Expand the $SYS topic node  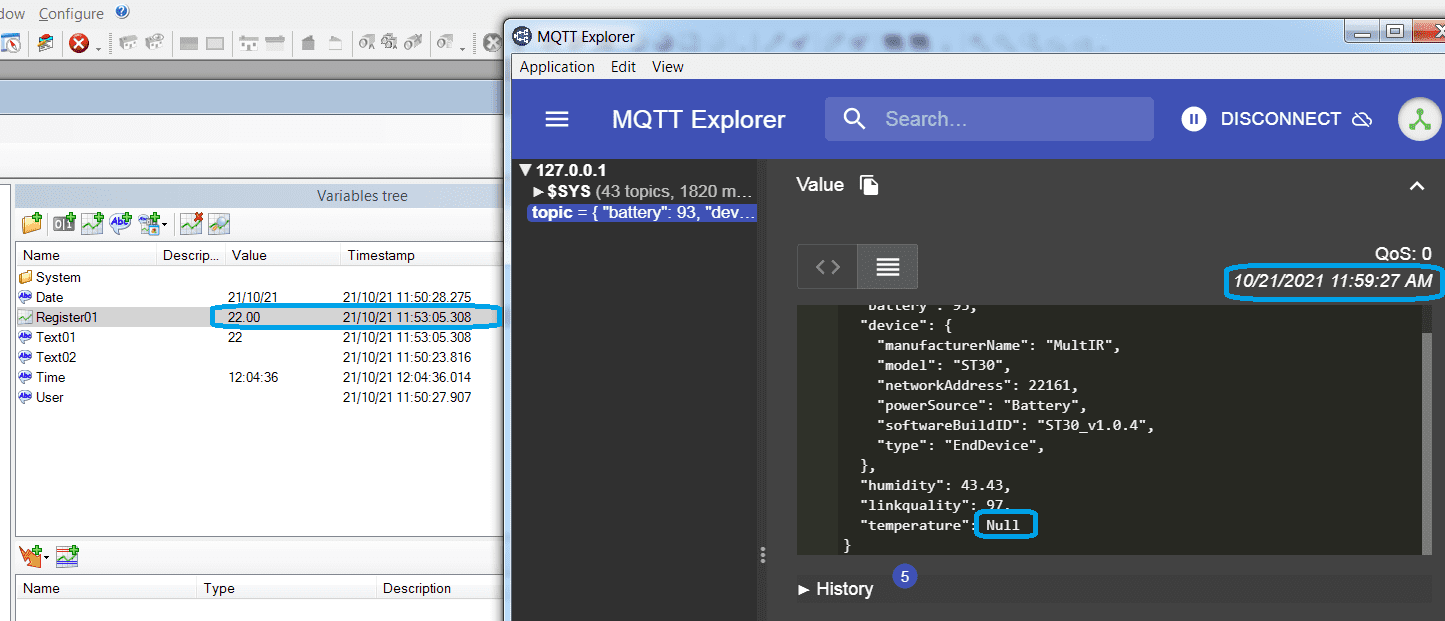click(x=539, y=191)
